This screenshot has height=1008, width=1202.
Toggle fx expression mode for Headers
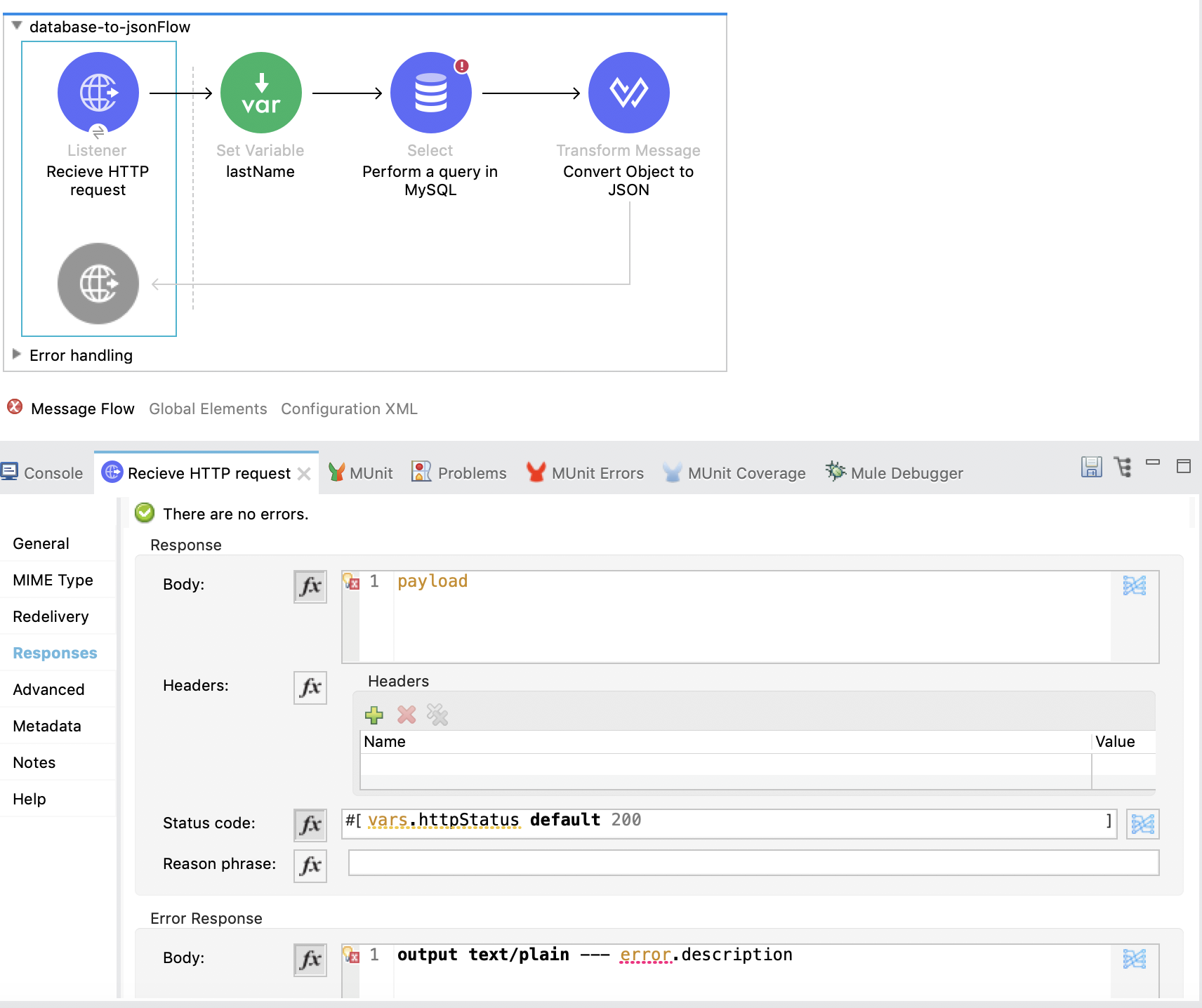tap(310, 687)
